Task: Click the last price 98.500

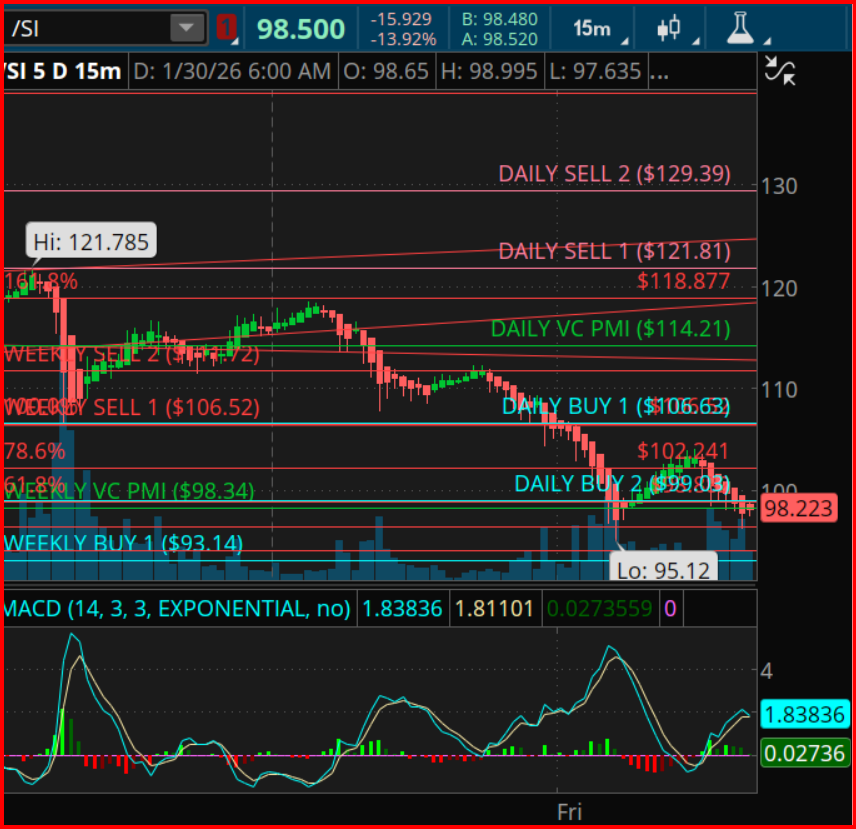Action: point(301,29)
